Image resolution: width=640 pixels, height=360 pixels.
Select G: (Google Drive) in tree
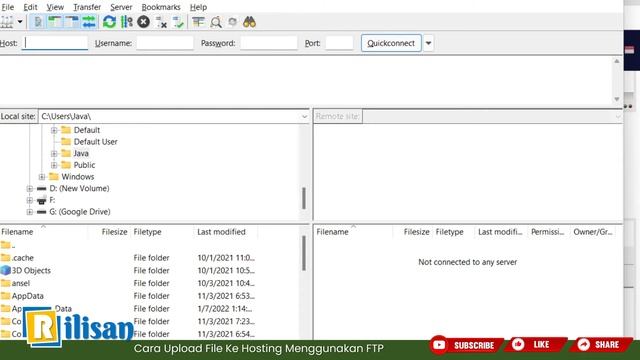(x=80, y=212)
